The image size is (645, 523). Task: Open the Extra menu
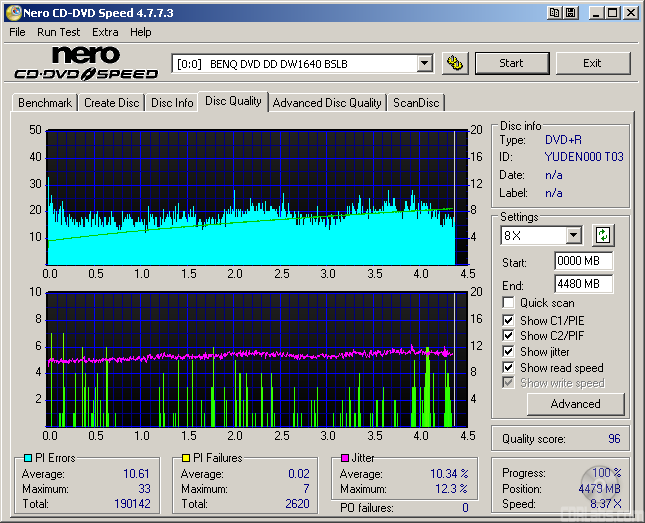click(x=105, y=32)
